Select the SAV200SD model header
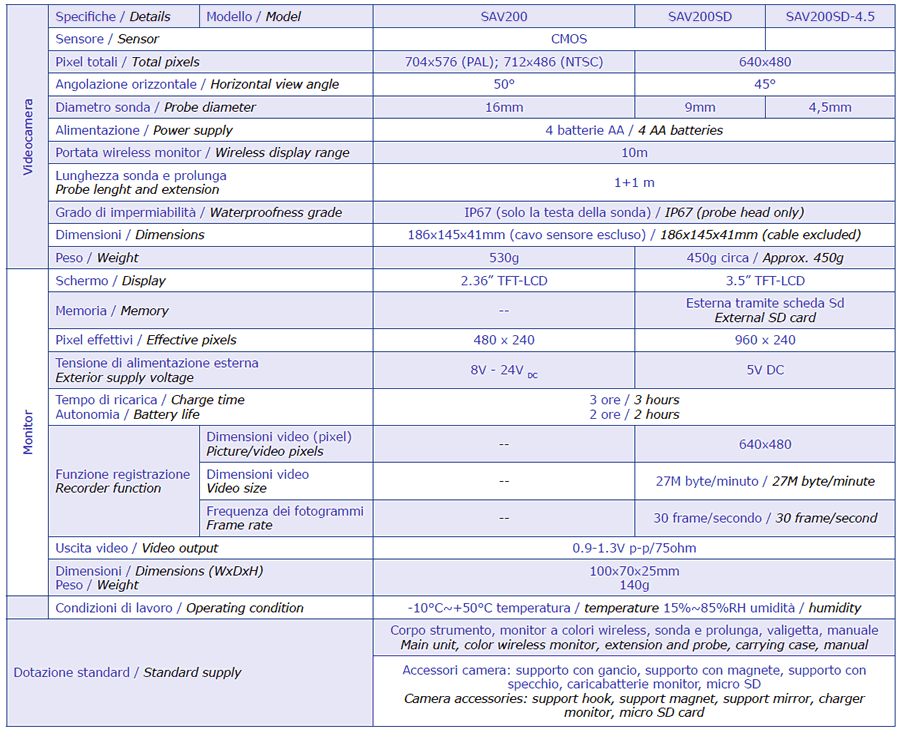Image resolution: width=900 pixels, height=729 pixels. click(x=700, y=17)
